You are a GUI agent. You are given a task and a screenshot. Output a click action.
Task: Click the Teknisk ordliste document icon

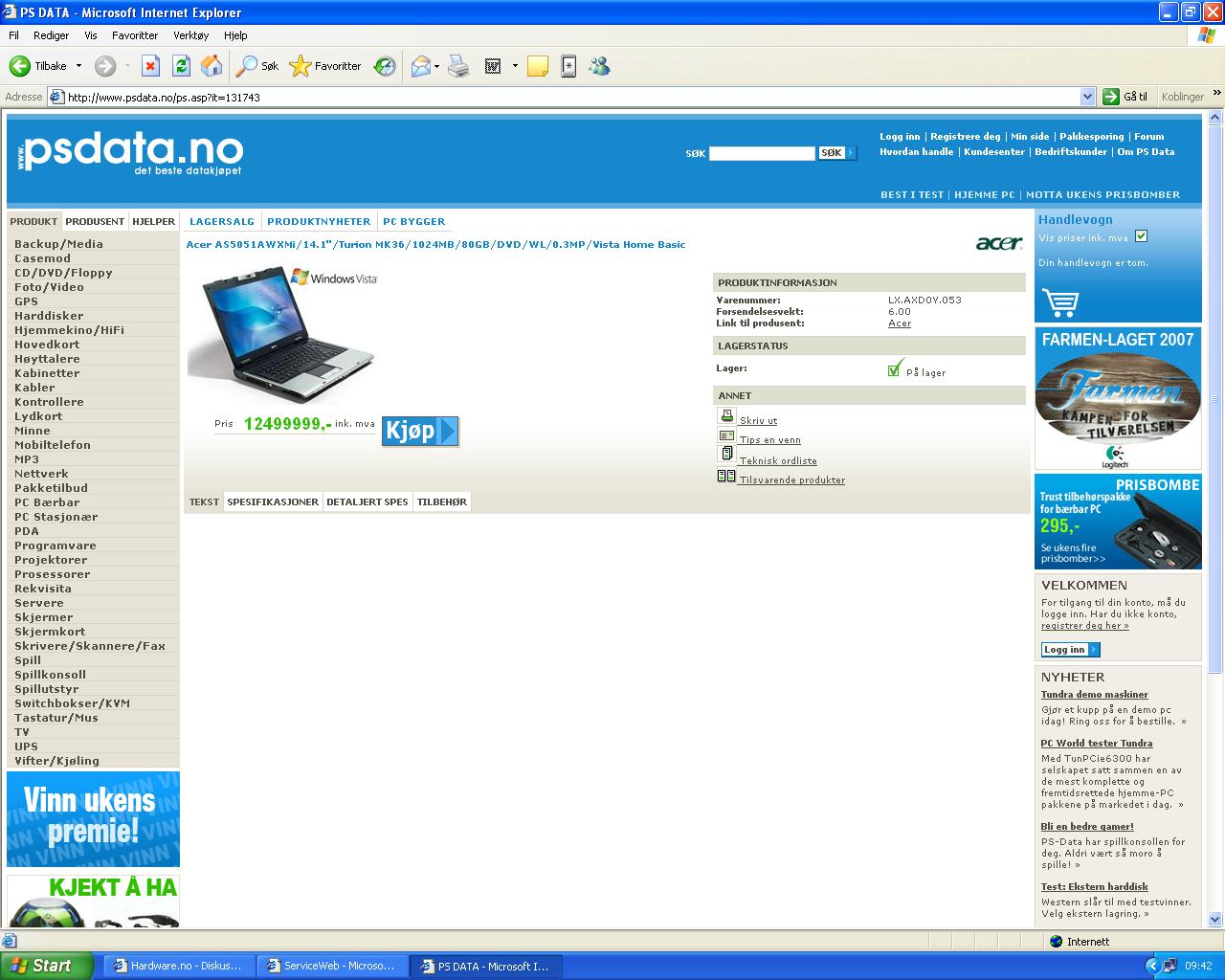coord(726,455)
